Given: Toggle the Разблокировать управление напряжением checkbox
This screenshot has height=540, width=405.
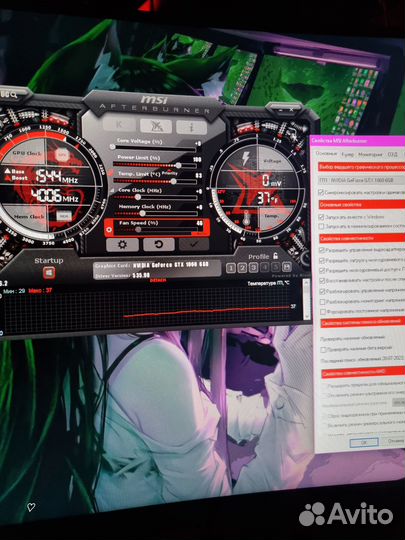Looking at the screenshot, I should 323,291.
